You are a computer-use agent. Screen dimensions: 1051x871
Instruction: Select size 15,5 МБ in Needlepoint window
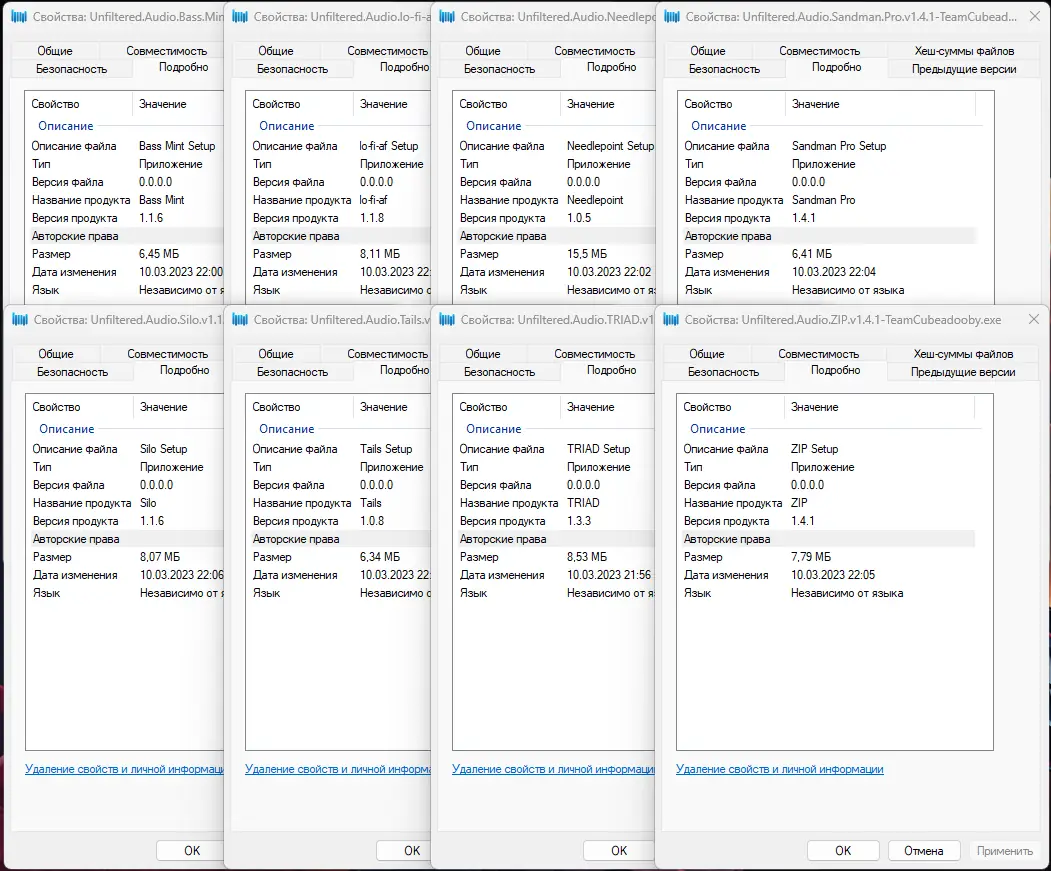pos(587,254)
